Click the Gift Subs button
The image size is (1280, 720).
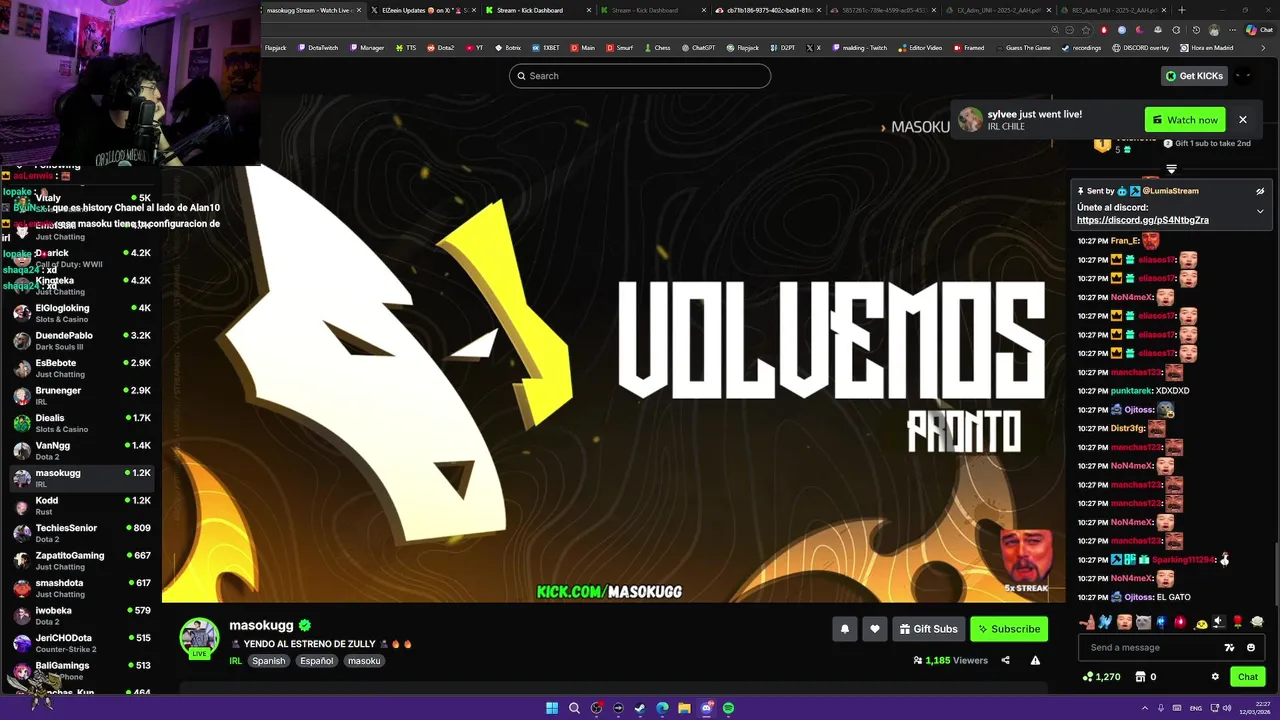coord(928,629)
